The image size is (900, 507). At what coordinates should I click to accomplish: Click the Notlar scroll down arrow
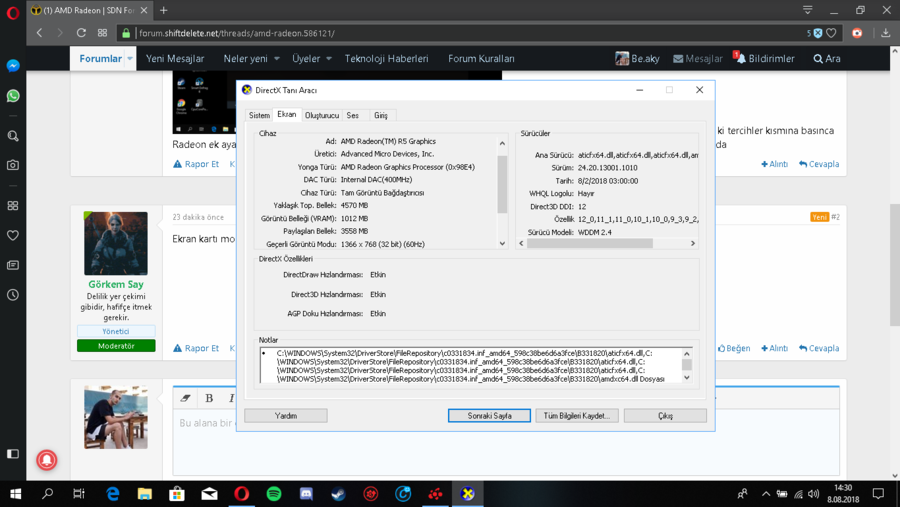[x=686, y=378]
